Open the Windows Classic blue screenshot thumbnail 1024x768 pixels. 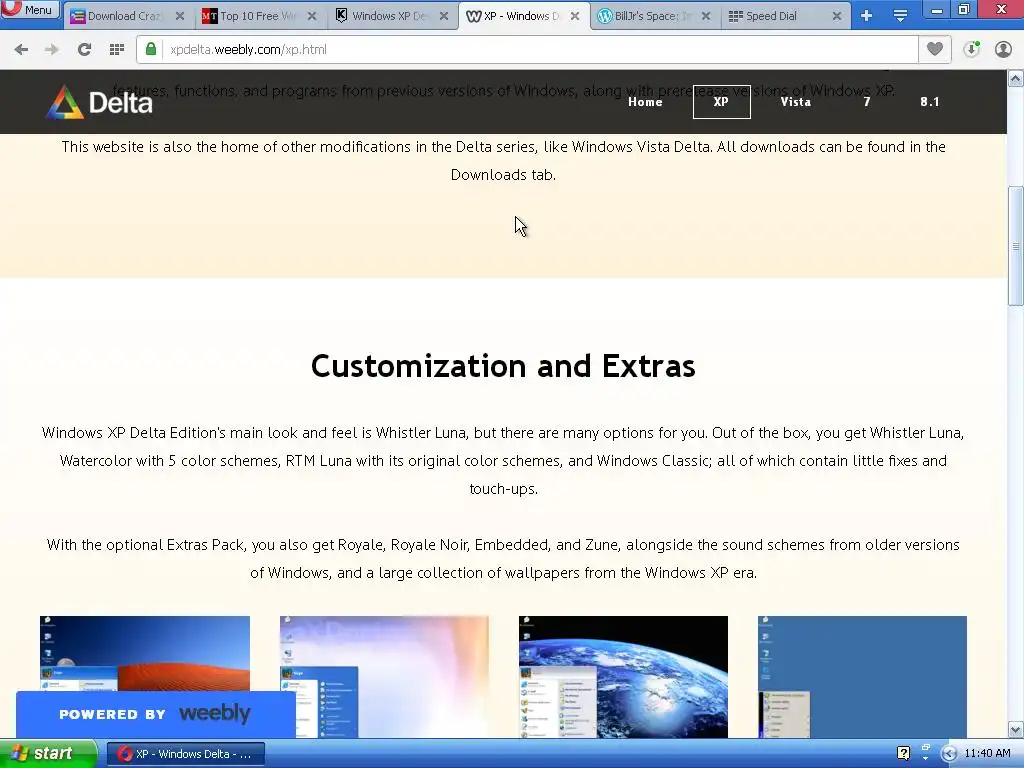(863, 677)
